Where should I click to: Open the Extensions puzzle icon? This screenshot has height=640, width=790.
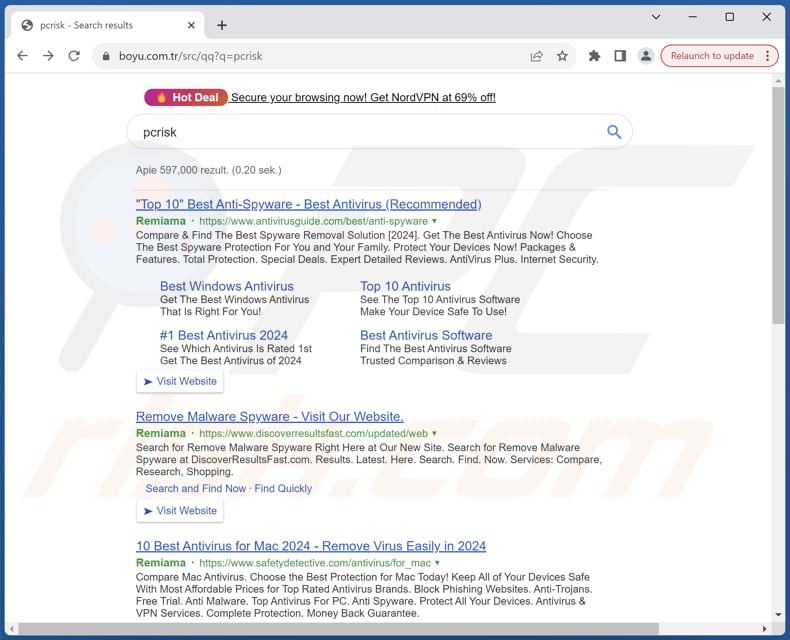pyautogui.click(x=594, y=56)
